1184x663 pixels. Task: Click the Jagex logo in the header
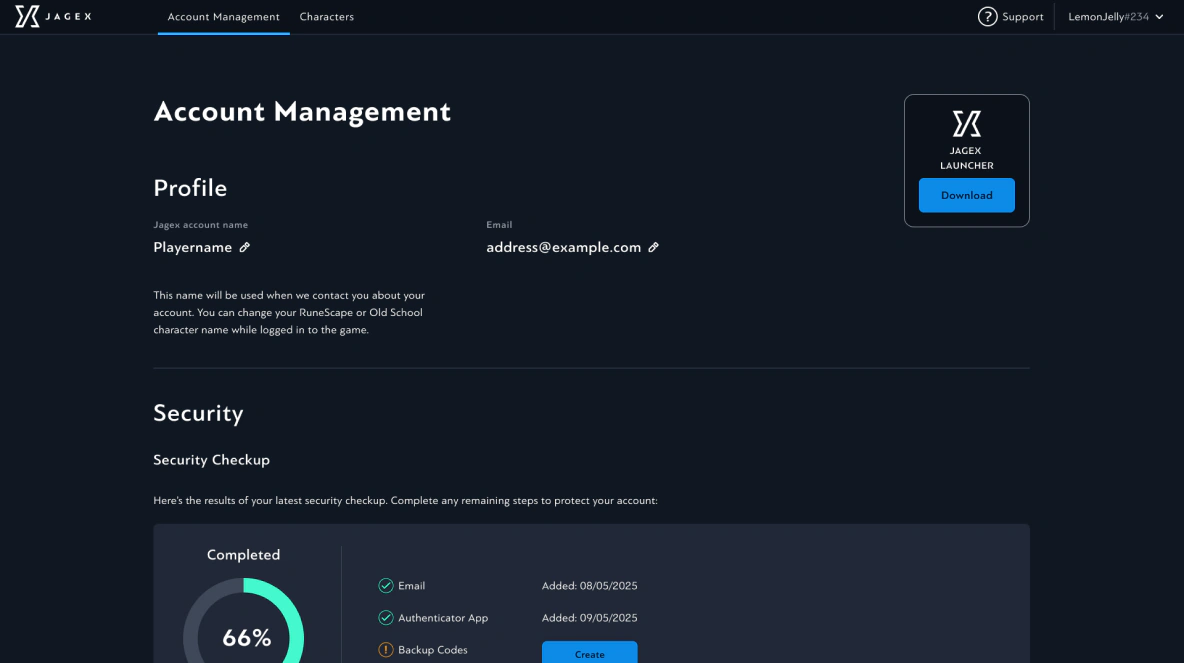tap(52, 16)
